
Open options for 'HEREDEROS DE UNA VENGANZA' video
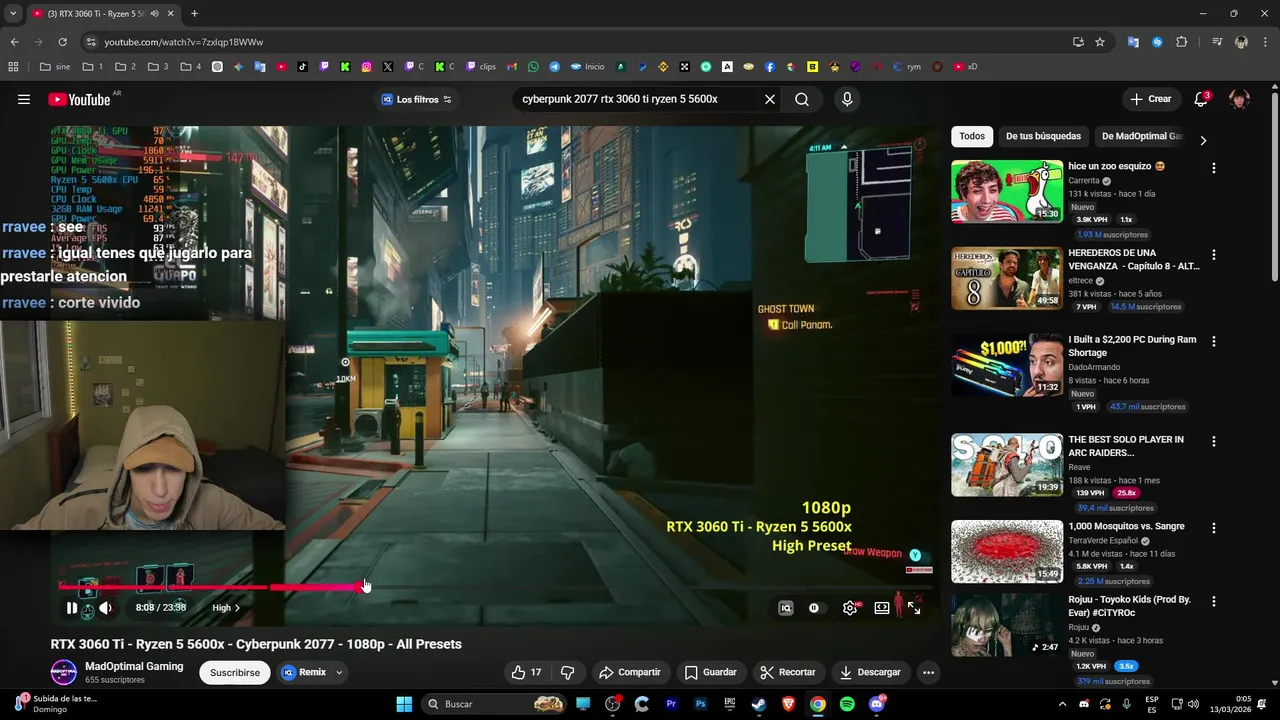pyautogui.click(x=1214, y=255)
